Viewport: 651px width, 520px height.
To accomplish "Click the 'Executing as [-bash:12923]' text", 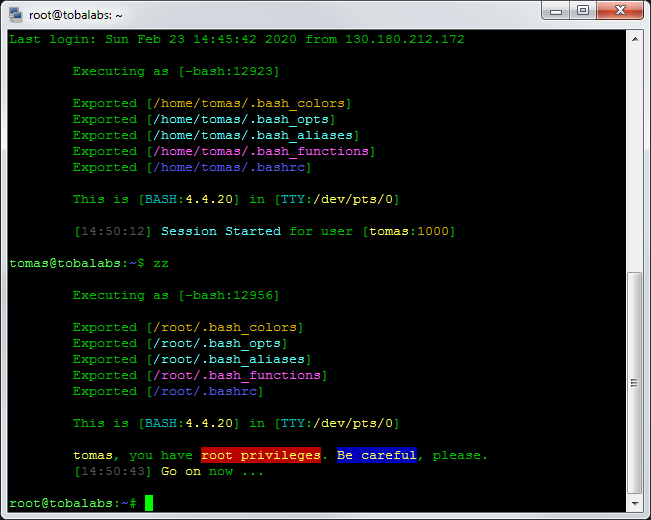I will (x=176, y=71).
